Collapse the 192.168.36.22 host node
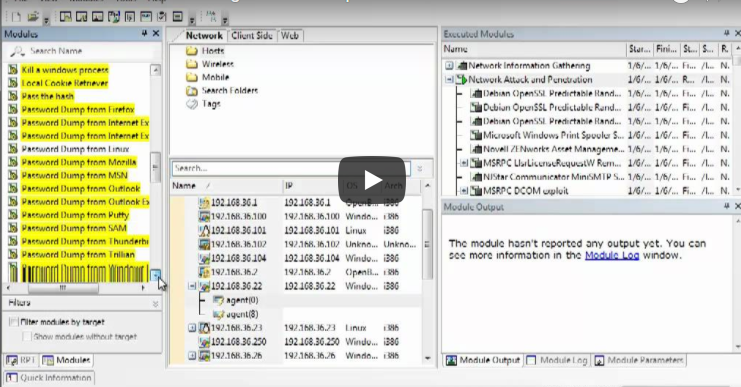The image size is (741, 387). [192, 286]
